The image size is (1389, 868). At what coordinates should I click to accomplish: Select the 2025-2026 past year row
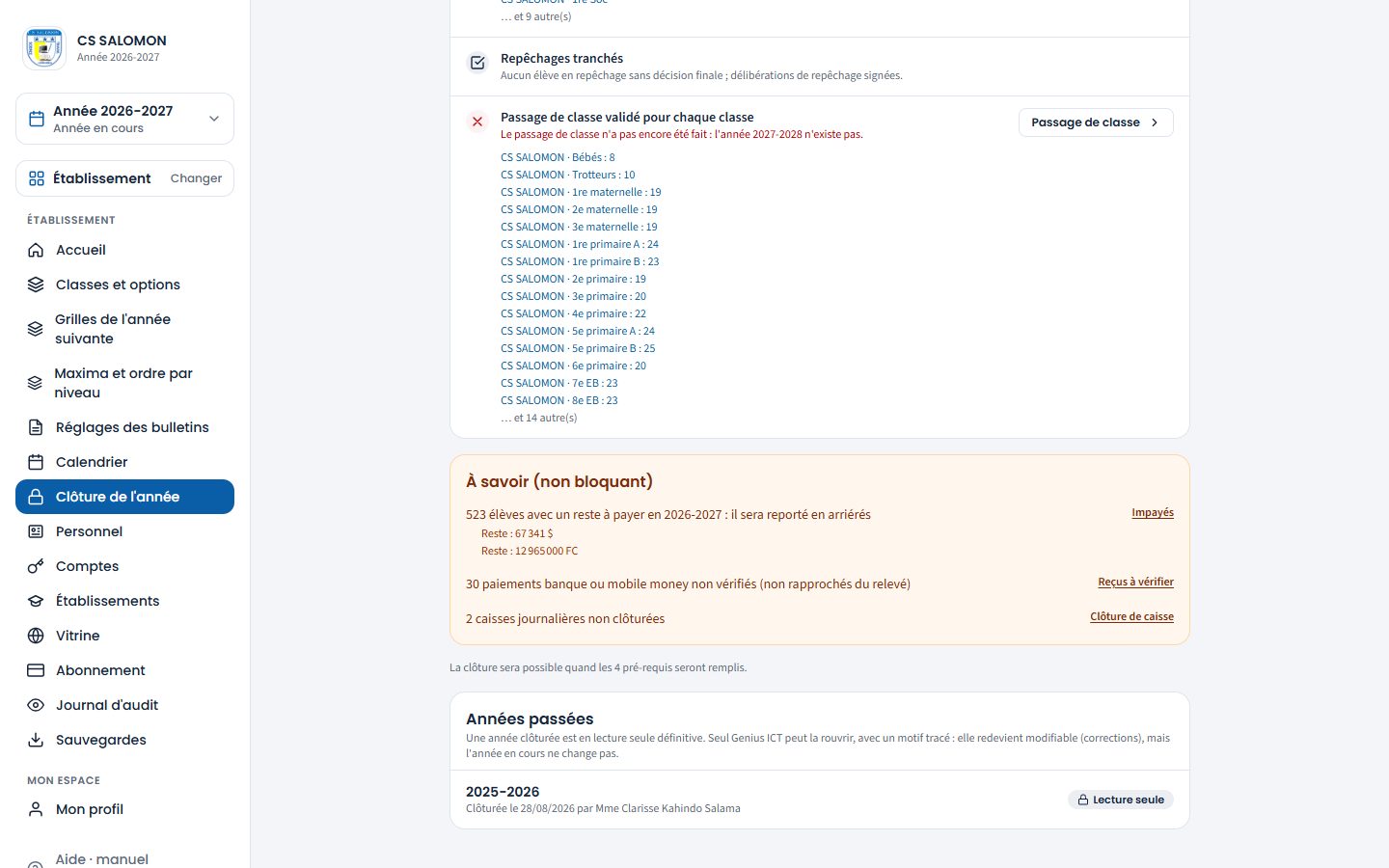click(x=820, y=800)
